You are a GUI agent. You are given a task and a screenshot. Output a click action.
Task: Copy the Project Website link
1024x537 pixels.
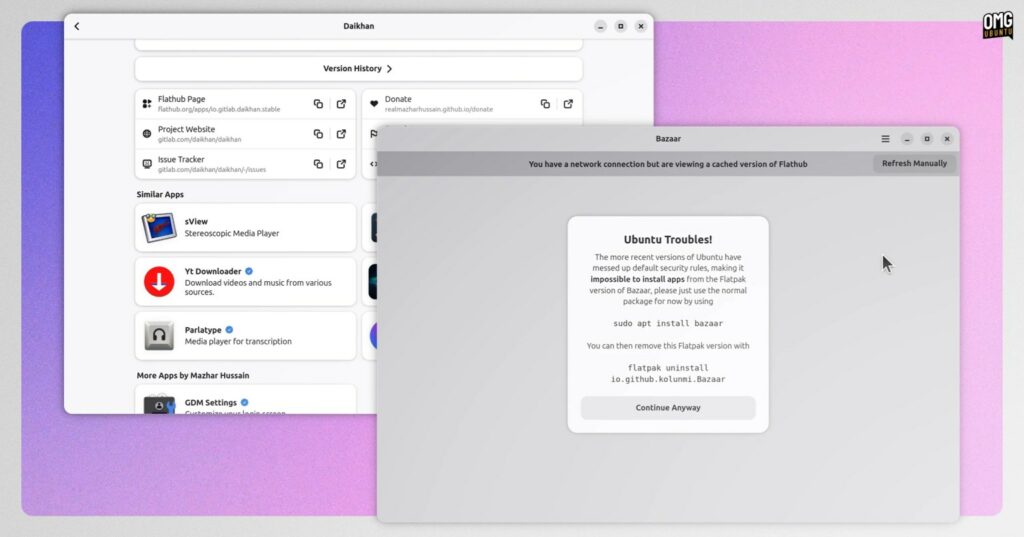click(x=318, y=134)
